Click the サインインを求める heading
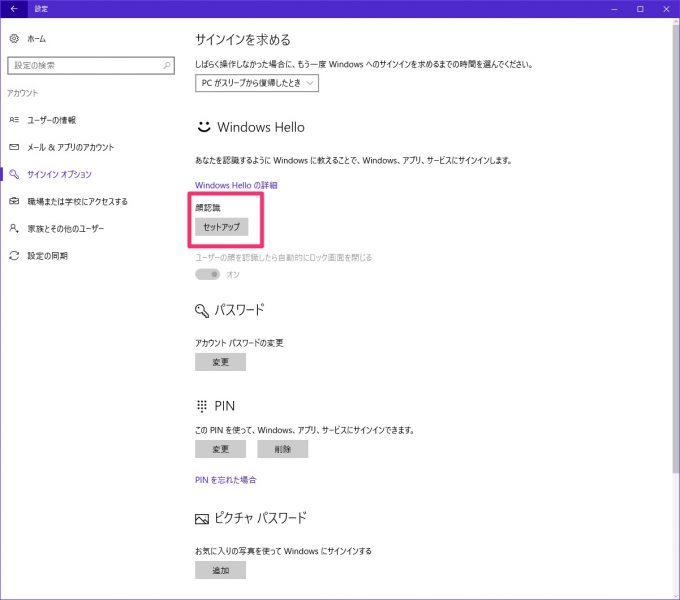The image size is (680, 600). [243, 40]
